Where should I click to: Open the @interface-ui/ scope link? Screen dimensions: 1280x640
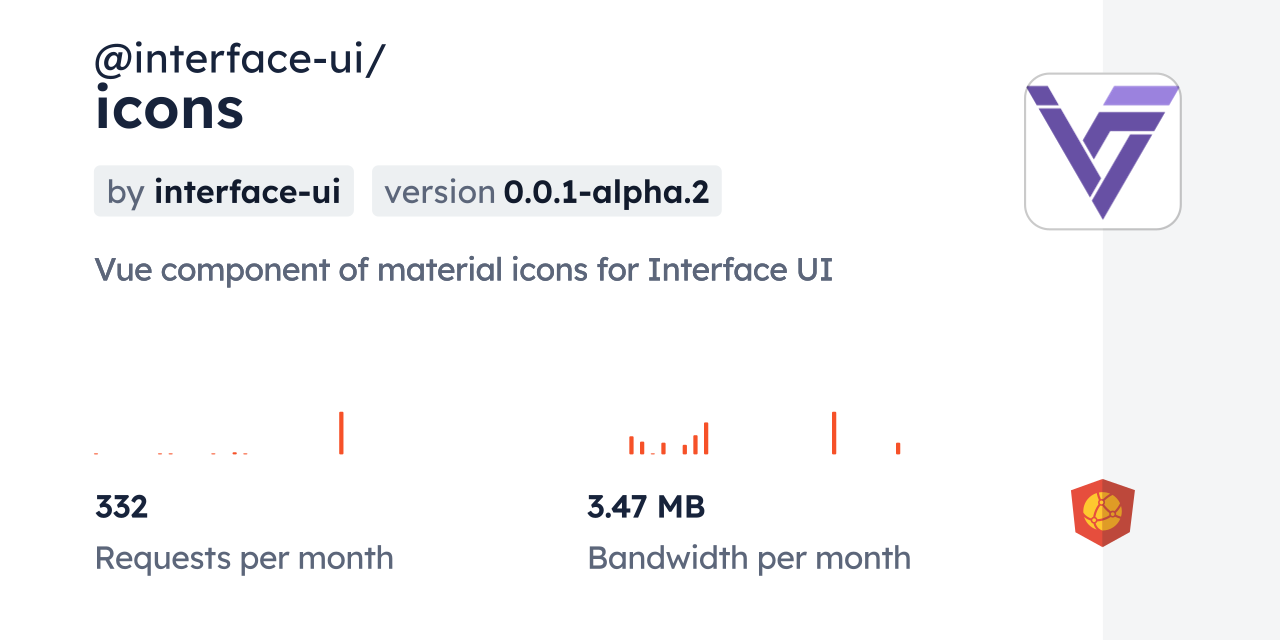pyautogui.click(x=240, y=60)
